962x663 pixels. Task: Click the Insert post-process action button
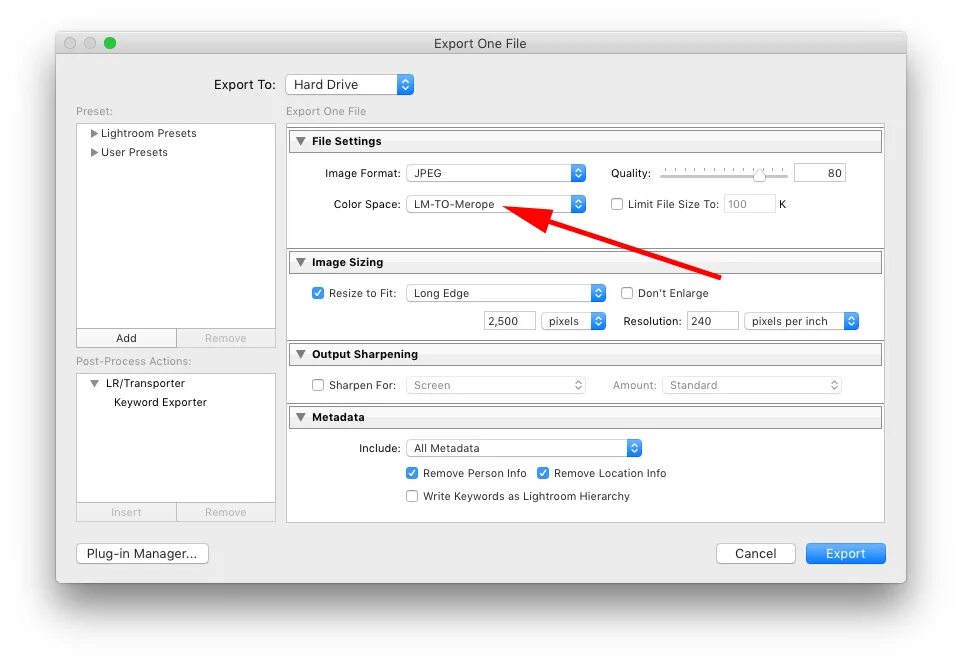(x=126, y=512)
